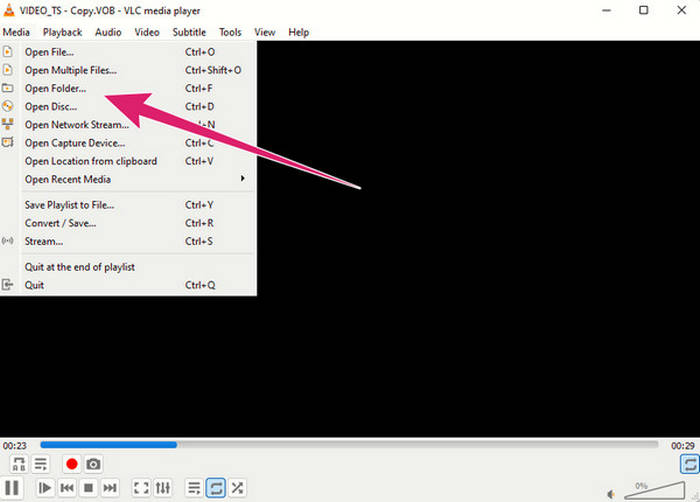This screenshot has width=700, height=502.
Task: Toggle the playlist view button
Action: pyautogui.click(x=194, y=488)
